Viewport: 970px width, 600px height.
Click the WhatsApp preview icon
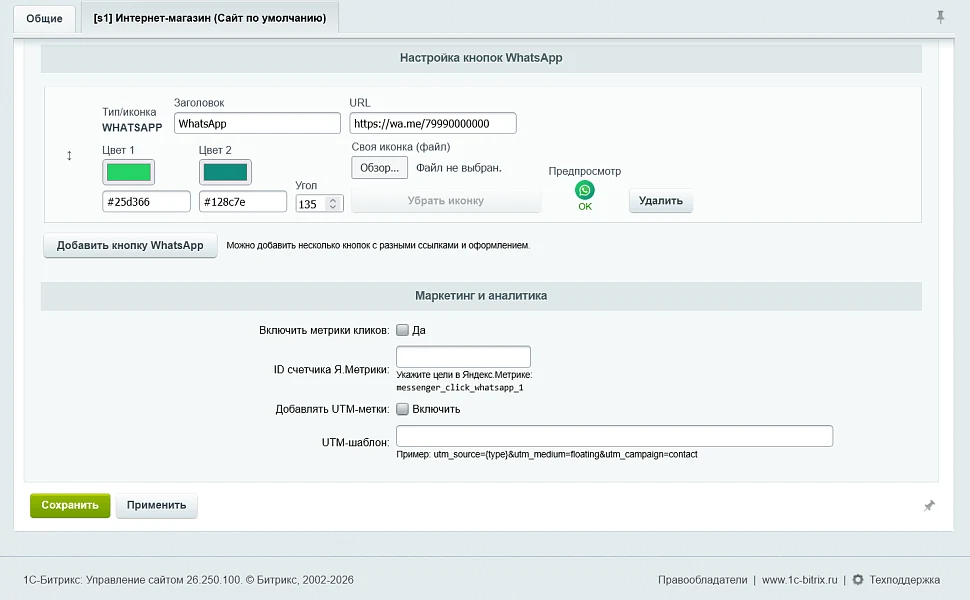point(585,191)
